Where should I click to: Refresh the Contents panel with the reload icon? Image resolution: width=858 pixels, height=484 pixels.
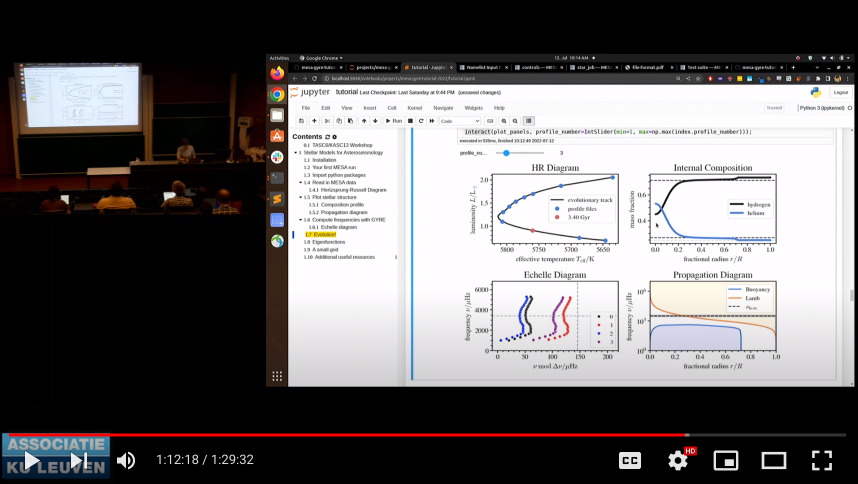327,137
